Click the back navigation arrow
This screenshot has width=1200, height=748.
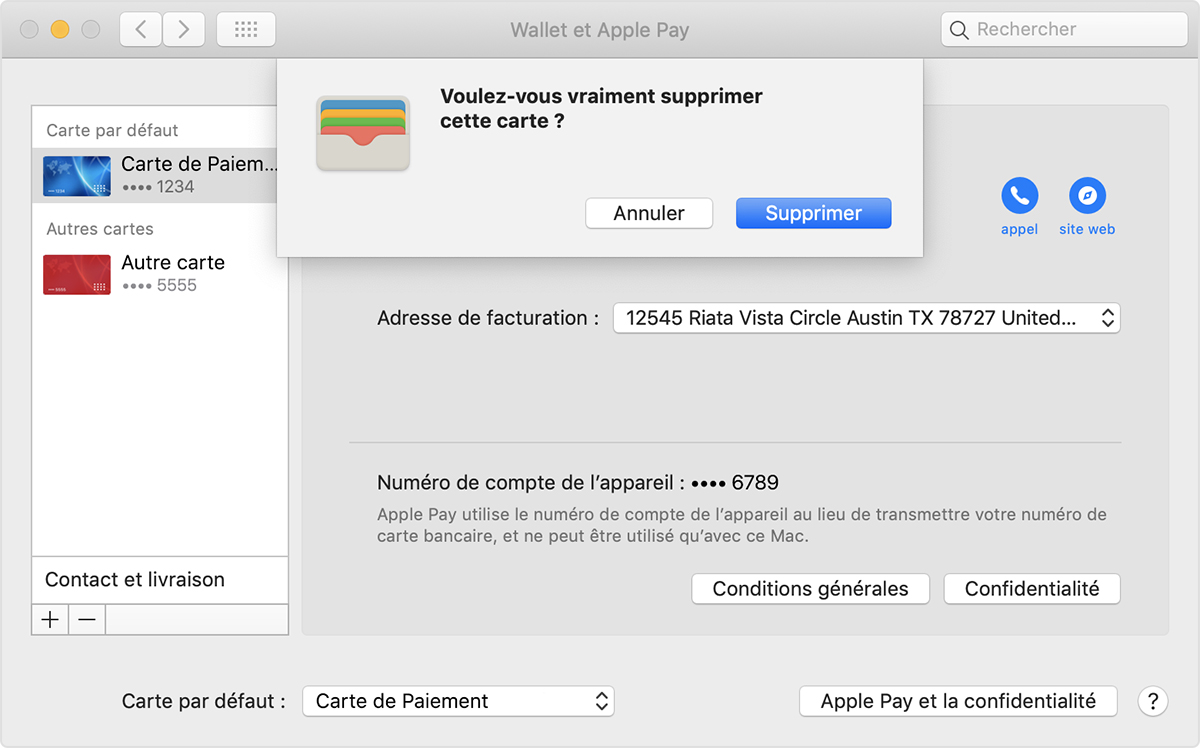[141, 29]
